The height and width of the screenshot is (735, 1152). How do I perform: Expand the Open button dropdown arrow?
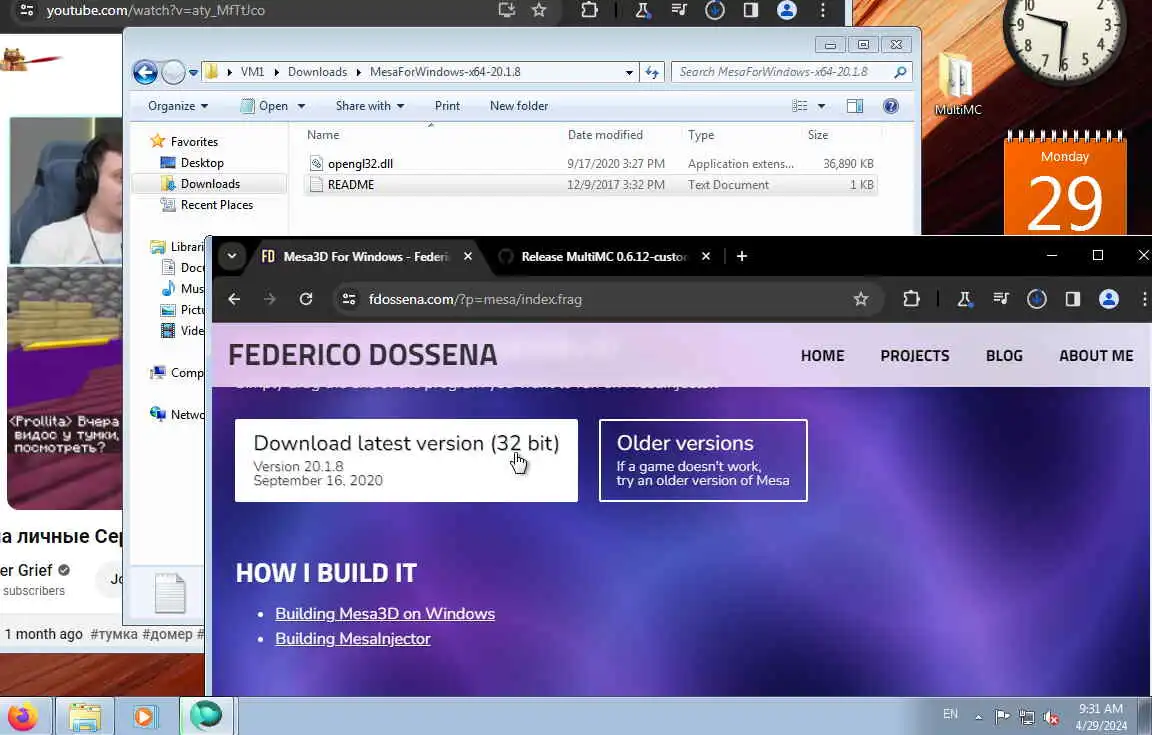click(x=301, y=106)
